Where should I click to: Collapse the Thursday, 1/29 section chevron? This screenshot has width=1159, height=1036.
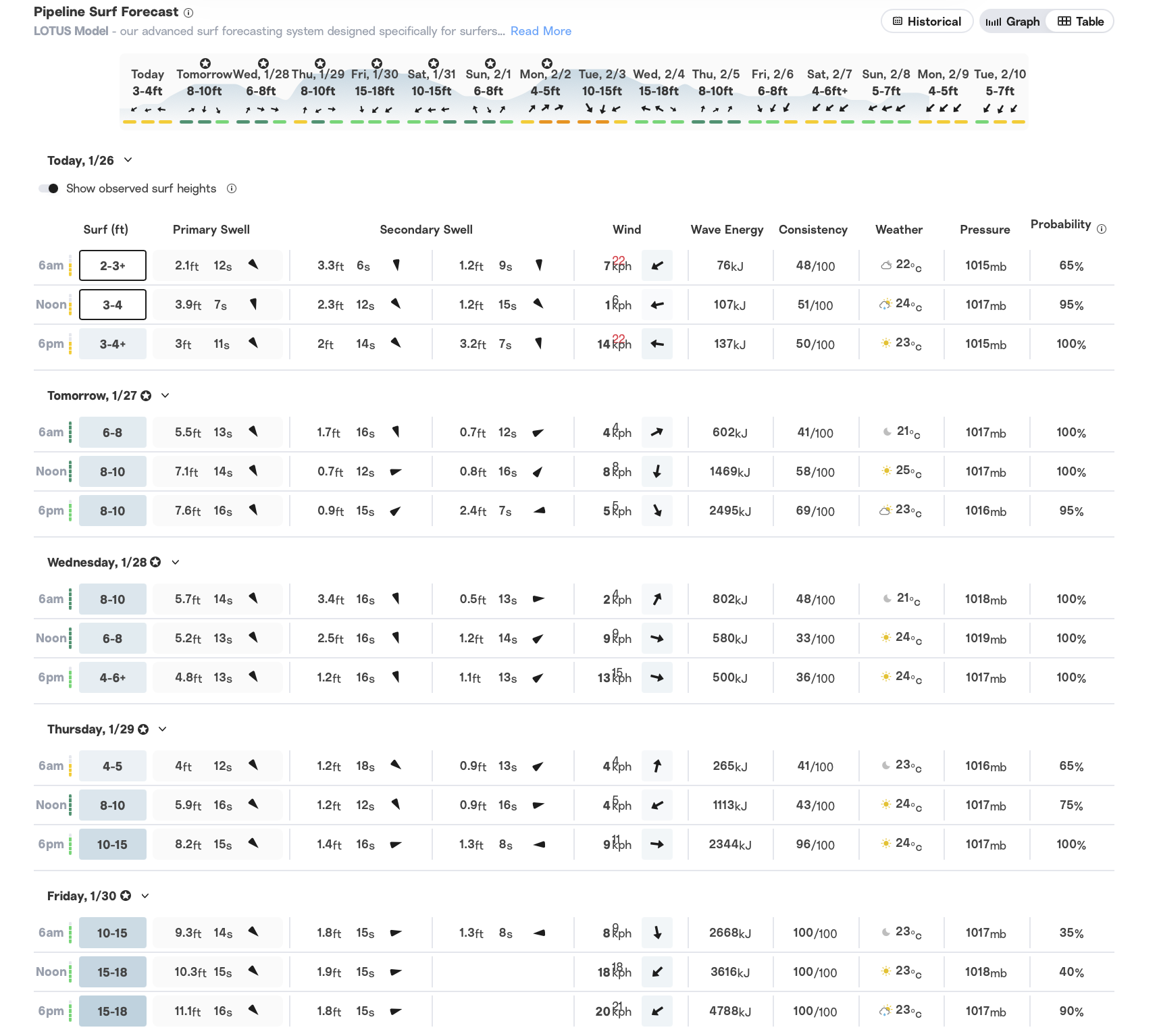click(163, 729)
